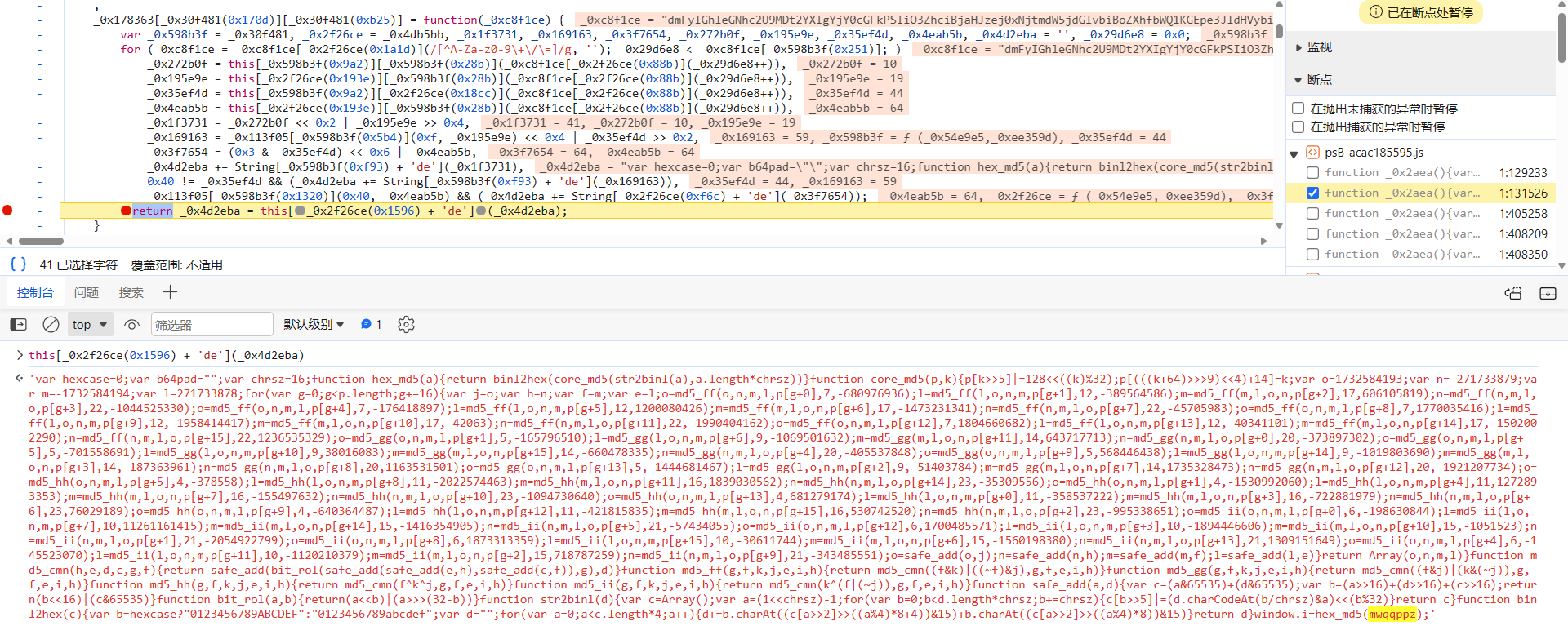Click the highlighted mwqqppz string in output

point(1392,615)
